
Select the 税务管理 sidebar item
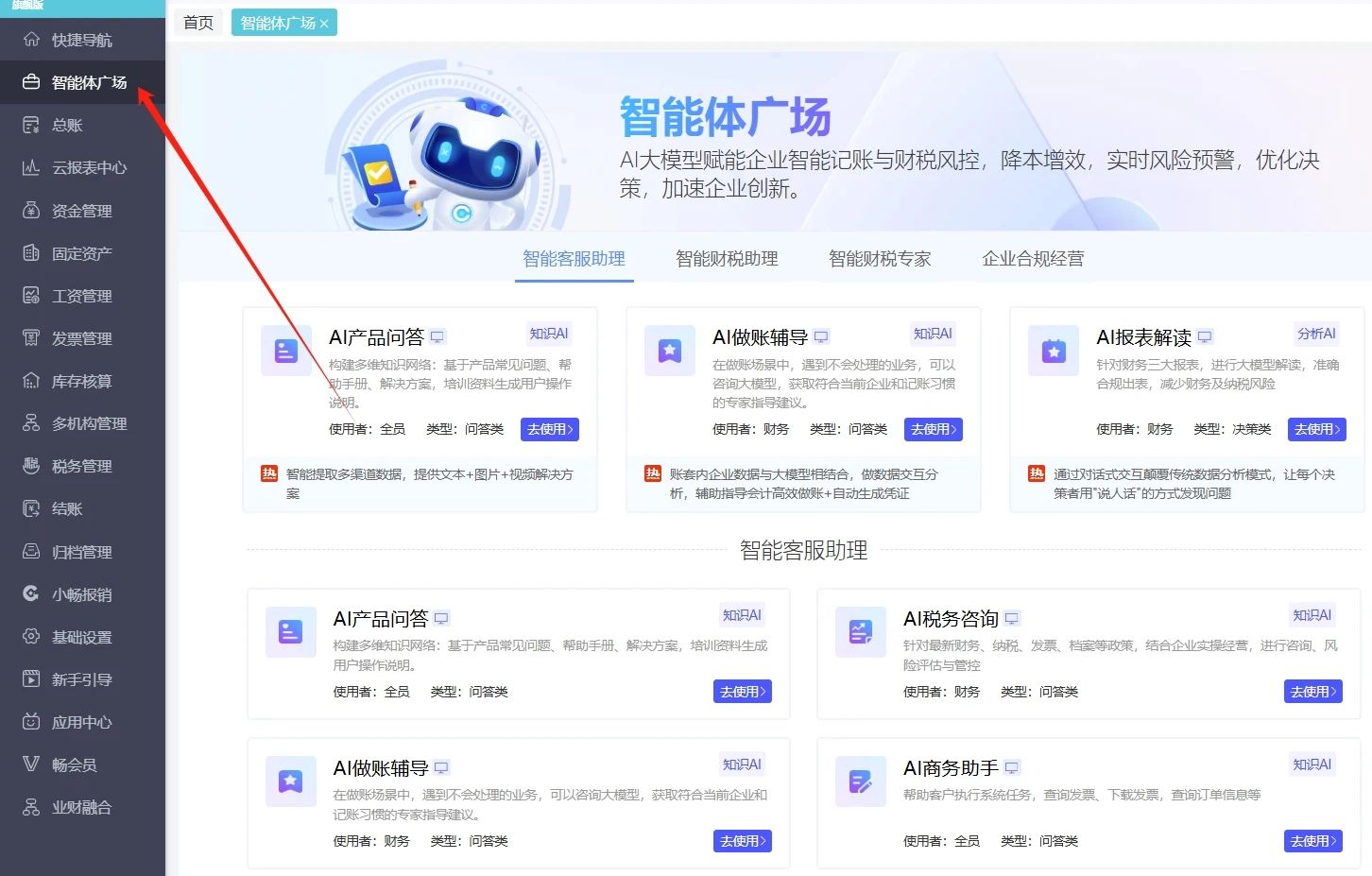(80, 465)
